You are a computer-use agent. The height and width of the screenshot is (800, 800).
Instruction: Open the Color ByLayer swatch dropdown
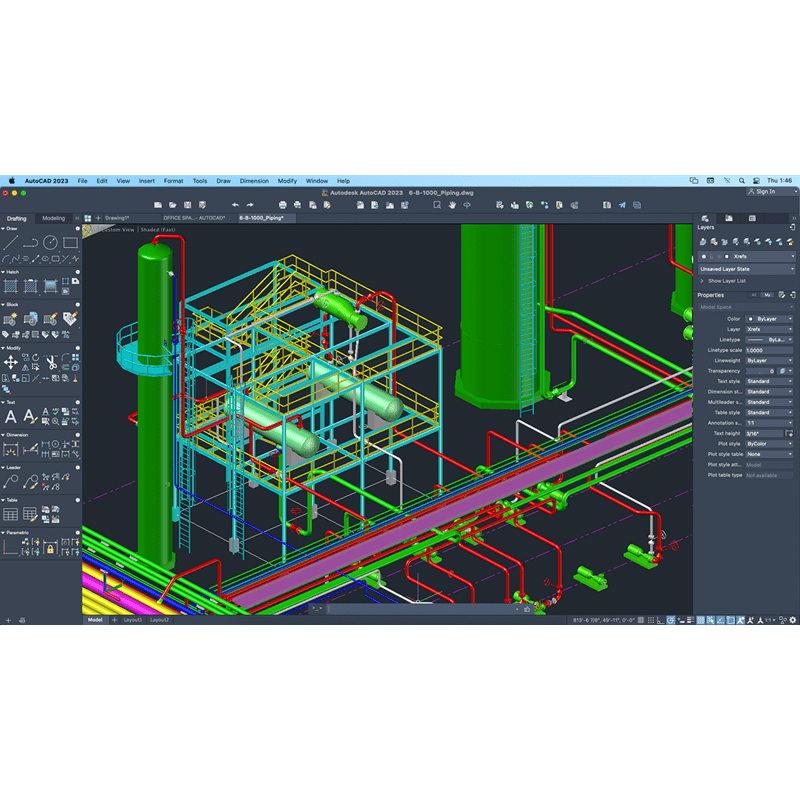point(769,318)
